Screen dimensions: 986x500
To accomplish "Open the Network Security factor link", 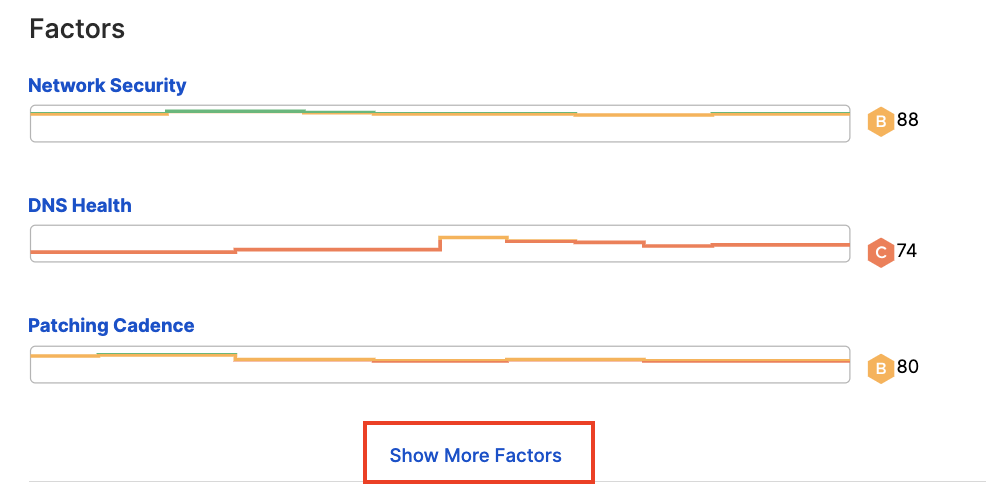I will (x=108, y=86).
